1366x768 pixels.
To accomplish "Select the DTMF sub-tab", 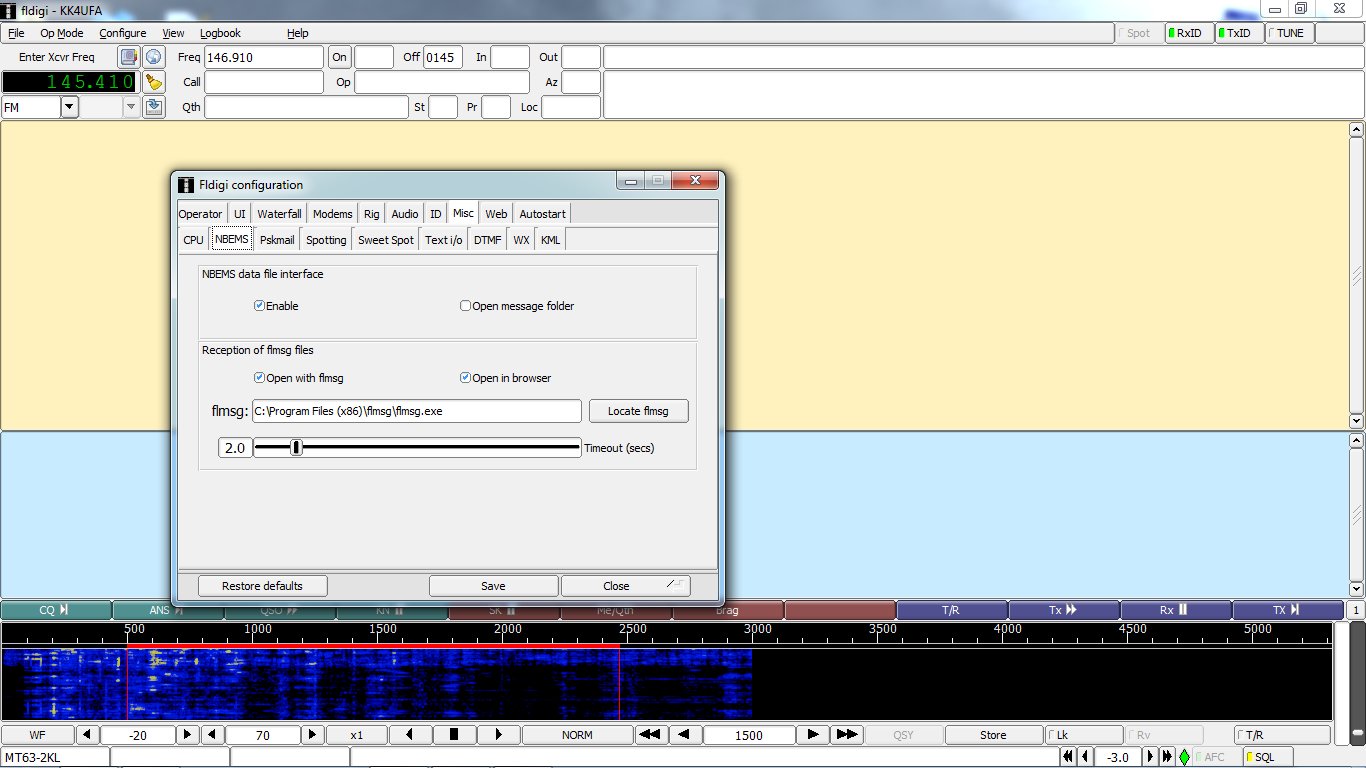I will pos(488,240).
